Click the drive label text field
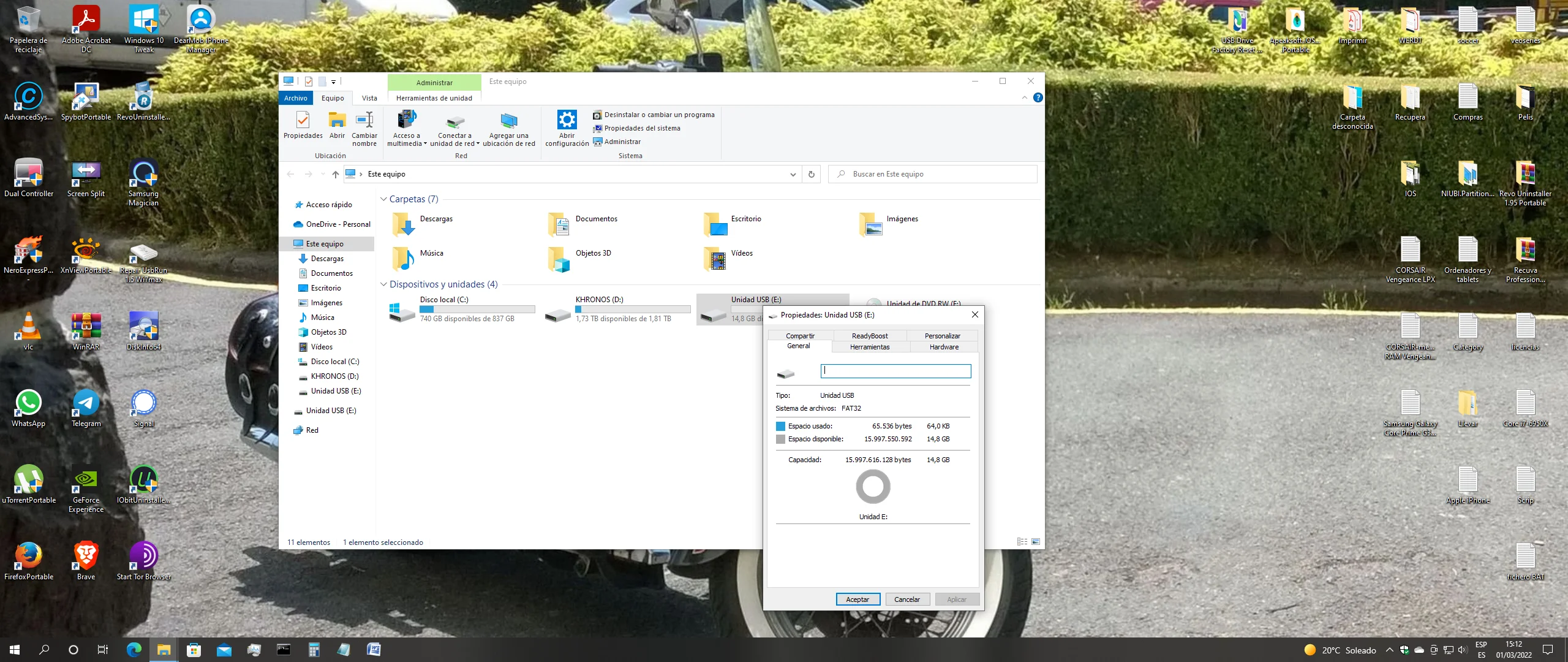Image resolution: width=1568 pixels, height=662 pixels. (895, 371)
